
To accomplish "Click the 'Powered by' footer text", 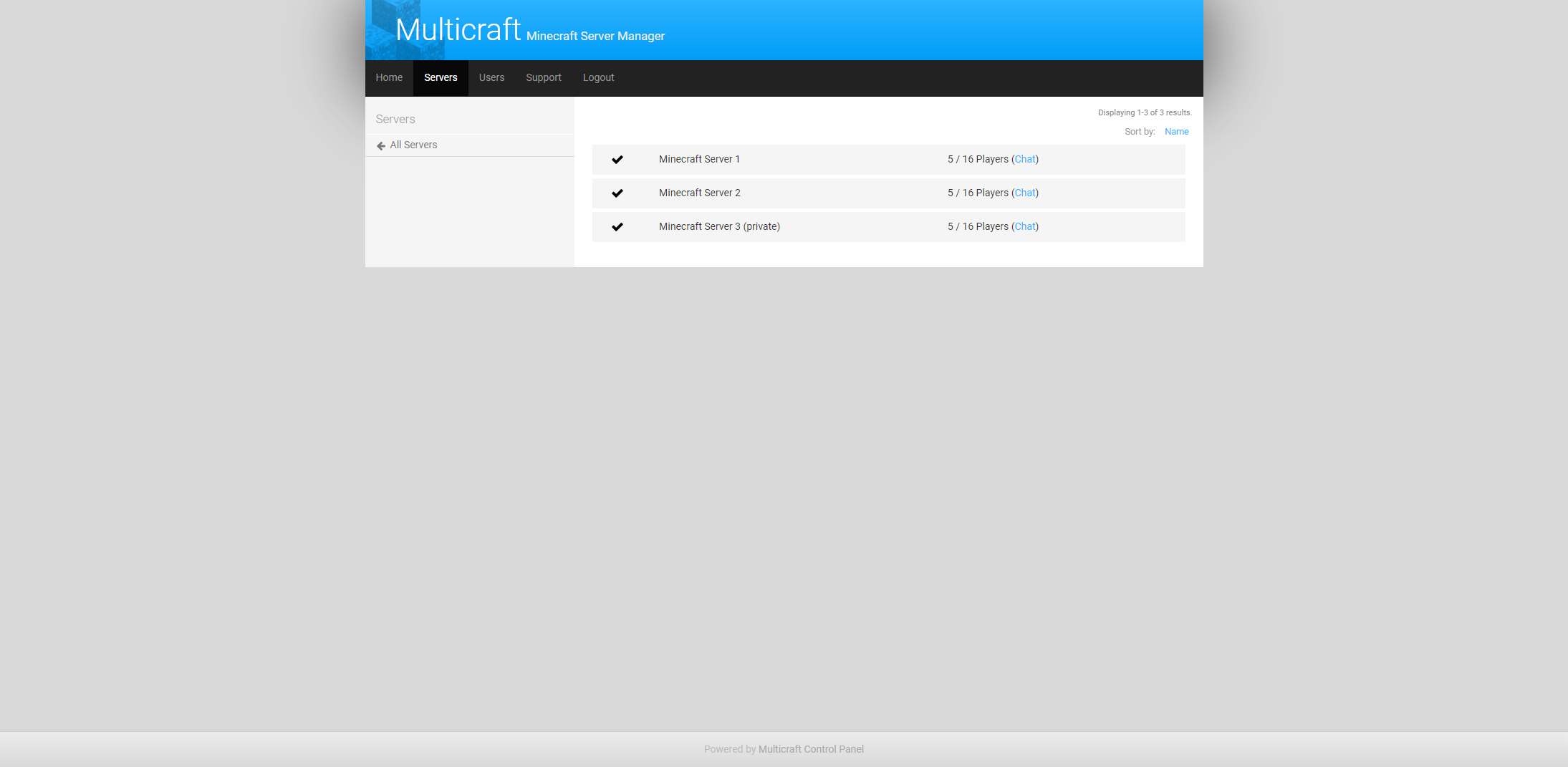I will (730, 749).
